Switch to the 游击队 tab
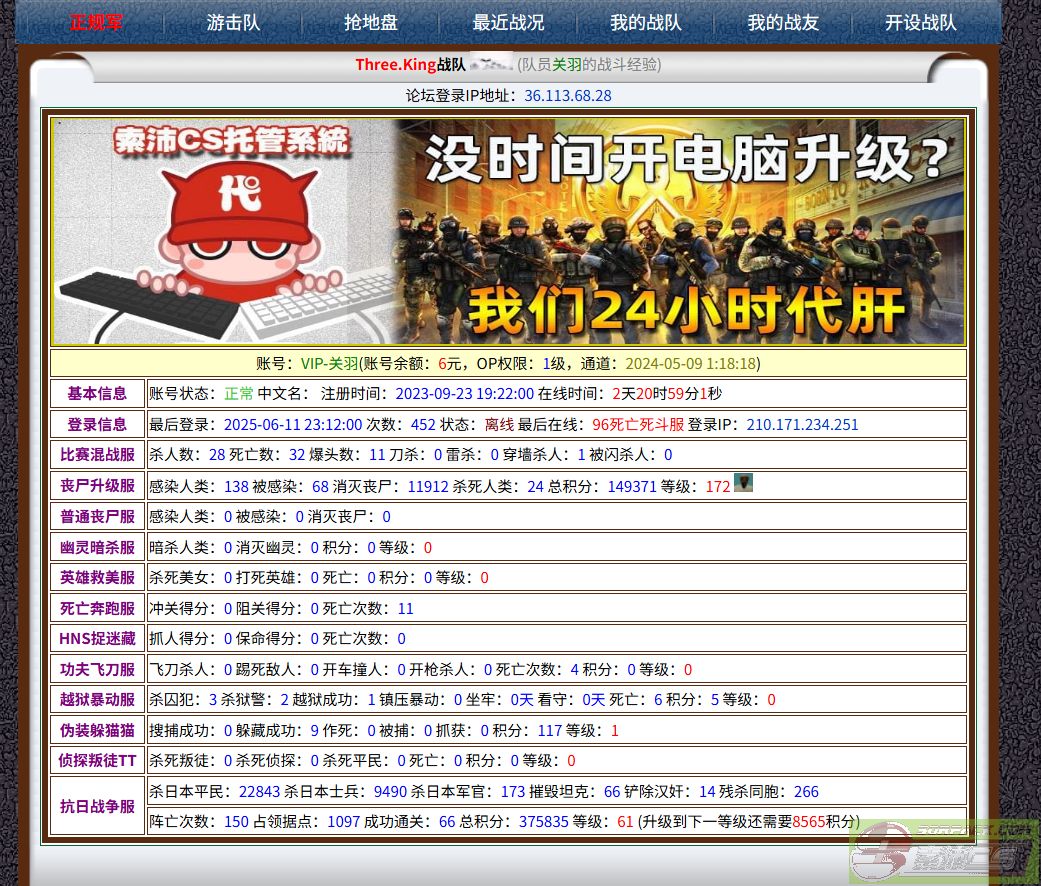The image size is (1041, 886). 233,22
